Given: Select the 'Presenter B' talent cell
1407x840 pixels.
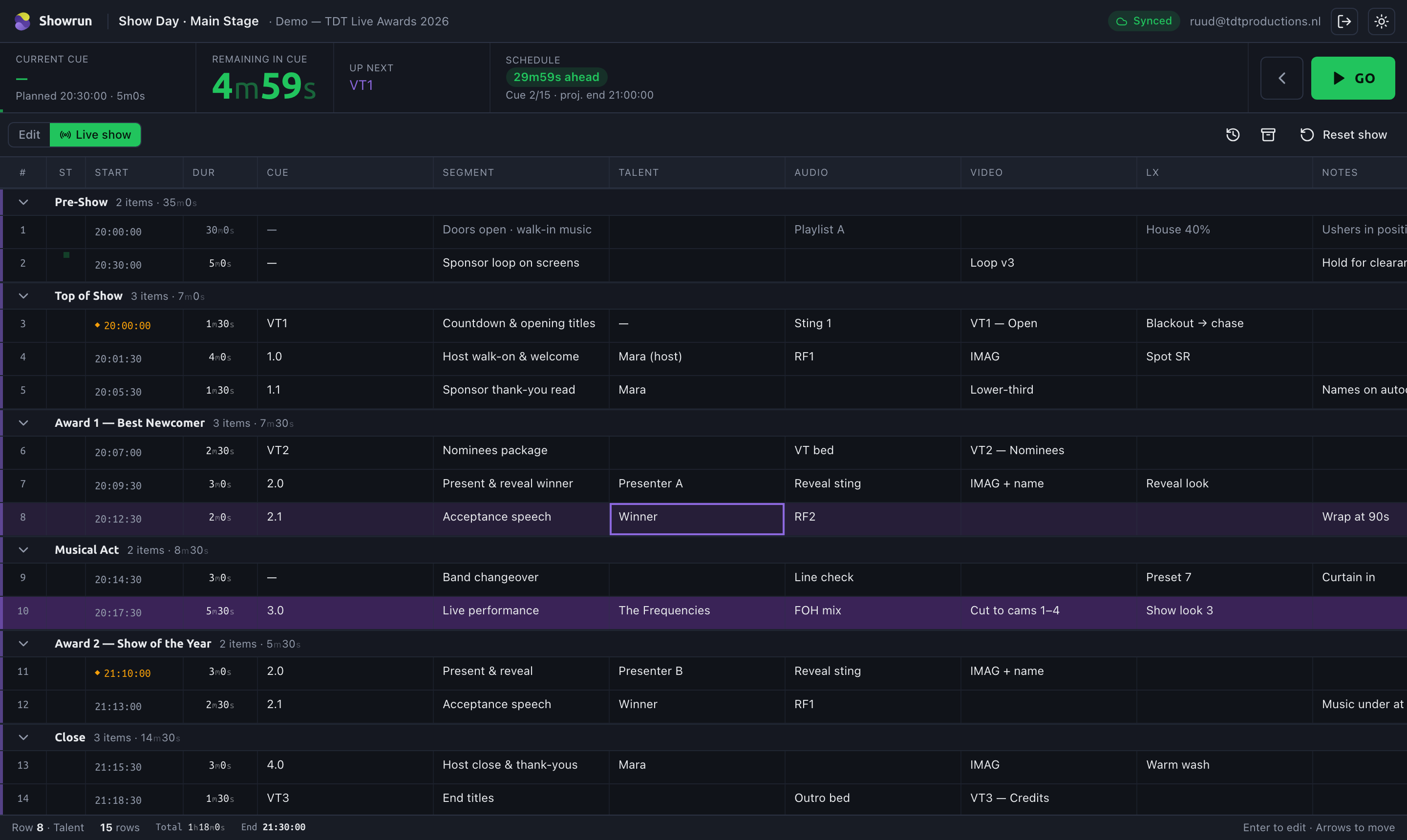Looking at the screenshot, I should coord(697,673).
